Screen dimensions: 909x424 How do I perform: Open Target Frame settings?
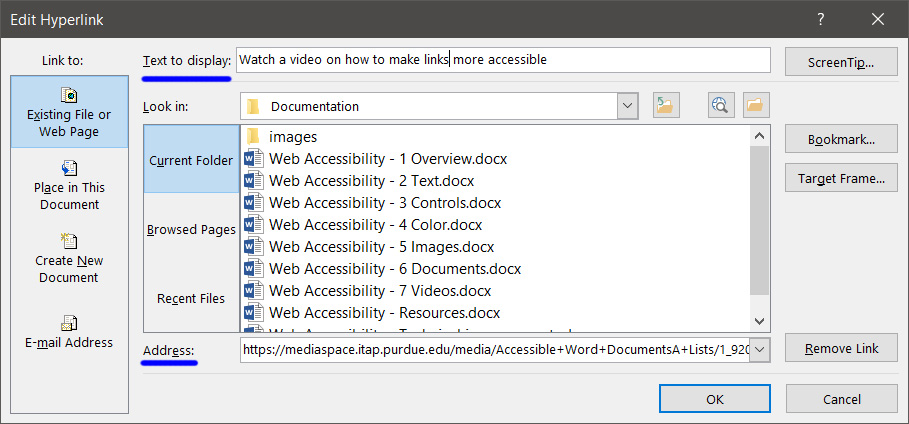tap(841, 178)
